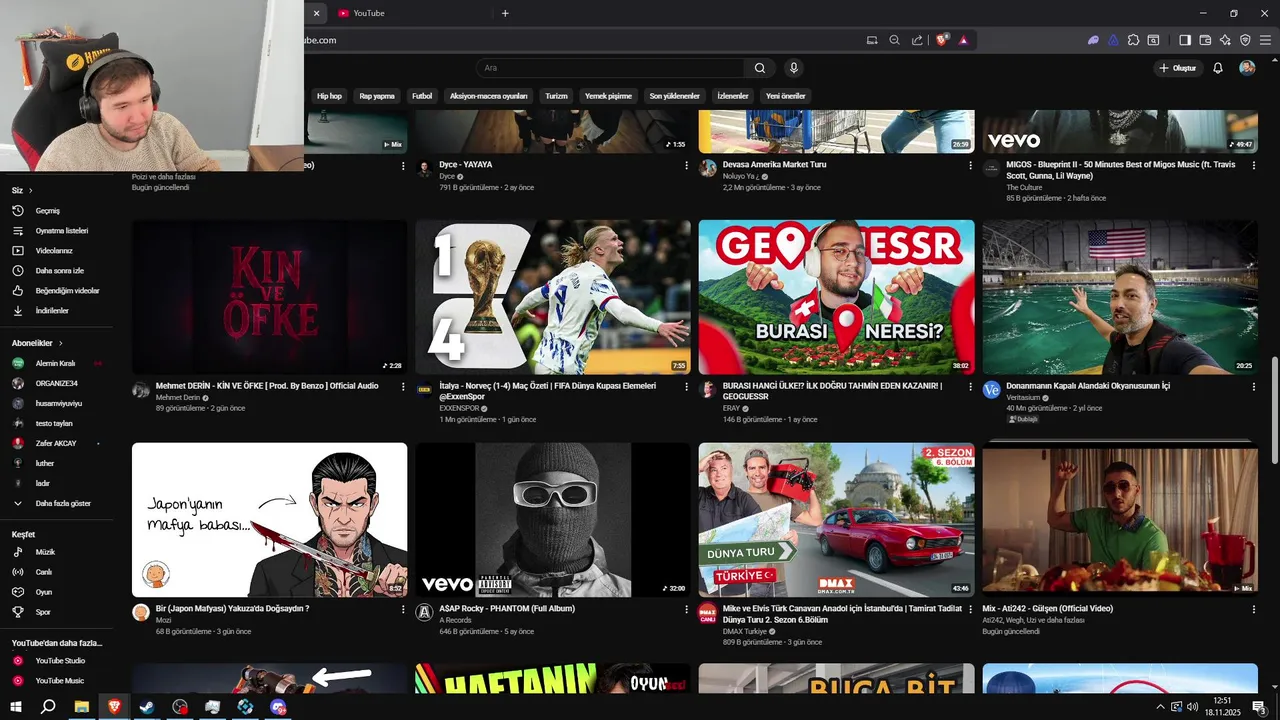Select Aksiyon-macera oyunları chip
The image size is (1280, 720).
(x=488, y=96)
